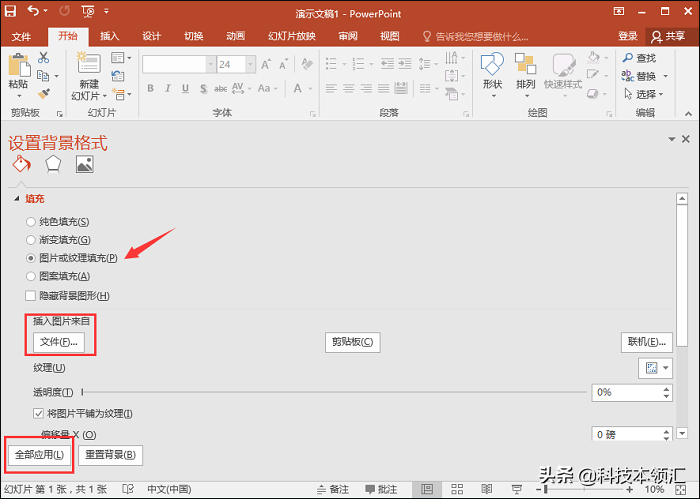Click the Save icon in the title bar
Screen dimensions: 700x499
(10, 11)
